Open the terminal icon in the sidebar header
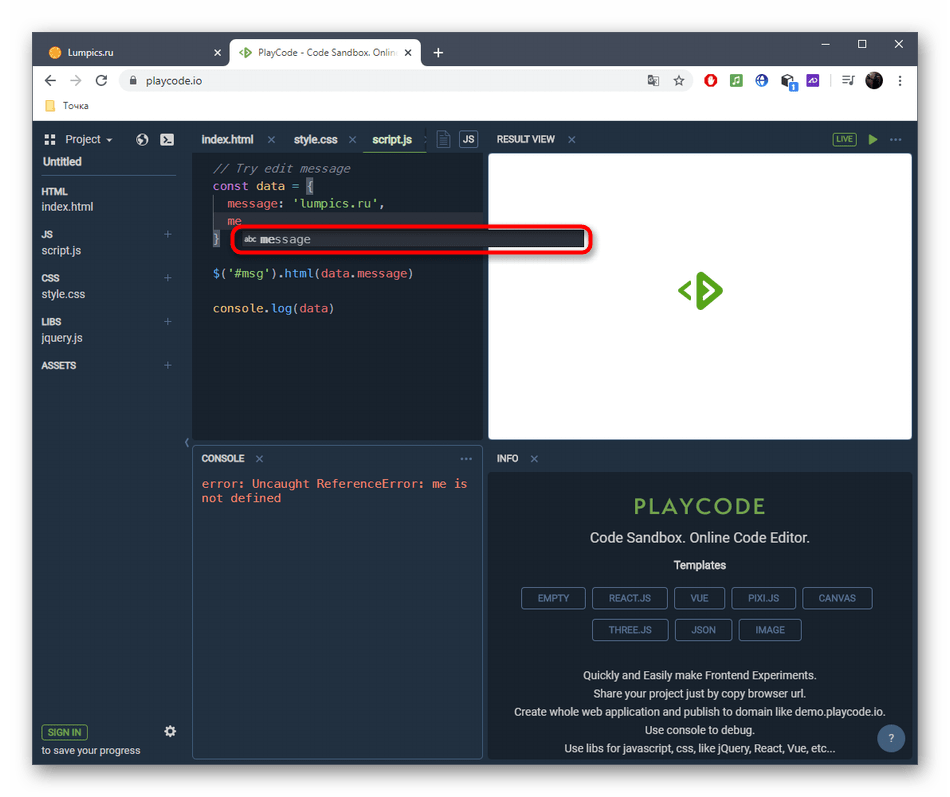Viewport: 950px width, 797px height. click(x=168, y=140)
